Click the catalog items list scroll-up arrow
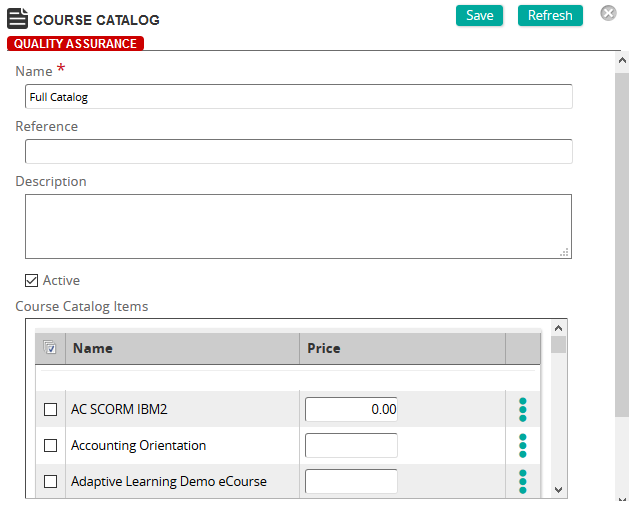This screenshot has width=631, height=507. coord(558,328)
